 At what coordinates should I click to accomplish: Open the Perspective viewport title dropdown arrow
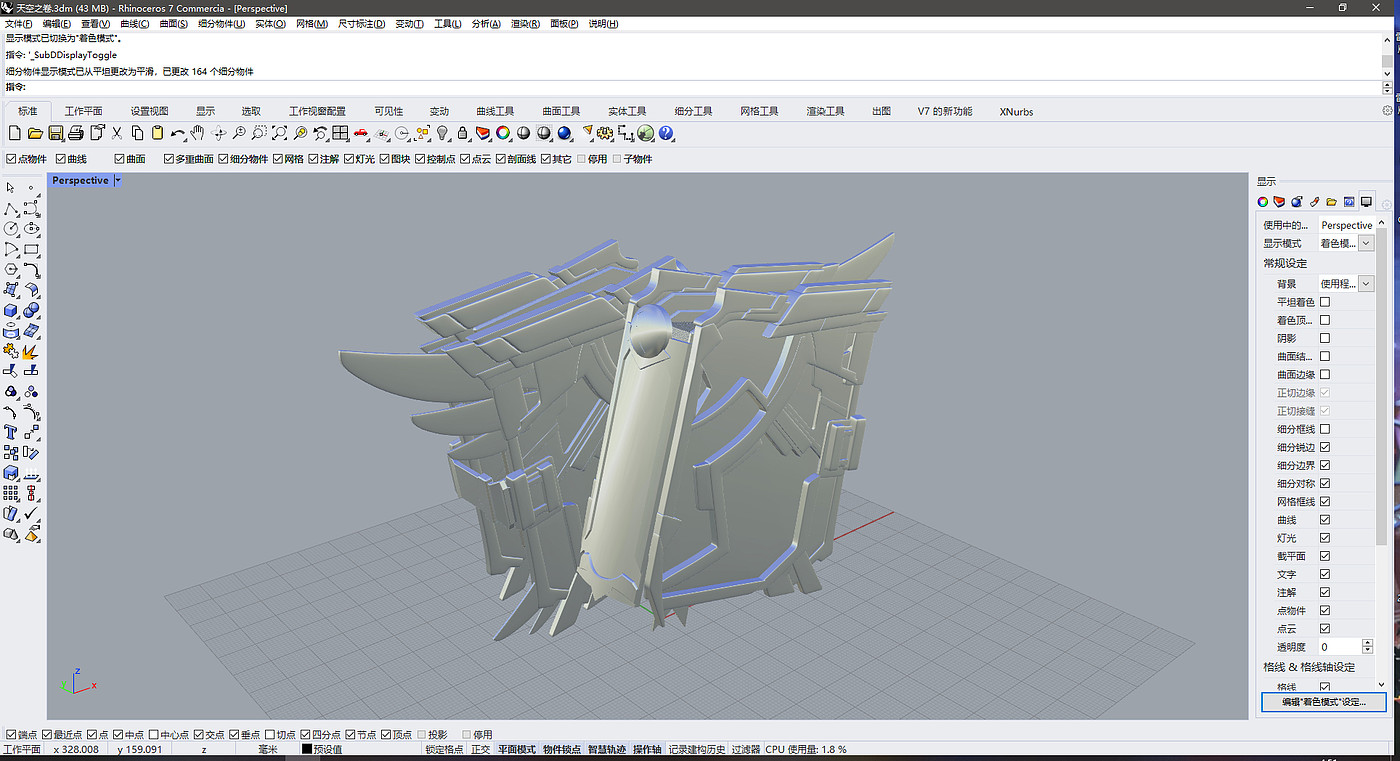click(x=118, y=181)
